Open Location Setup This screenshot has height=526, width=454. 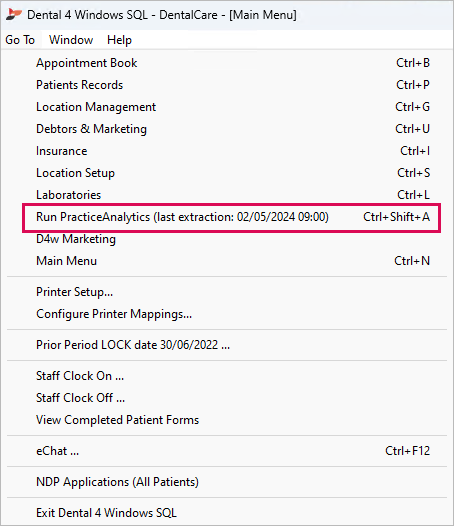click(x=227, y=173)
